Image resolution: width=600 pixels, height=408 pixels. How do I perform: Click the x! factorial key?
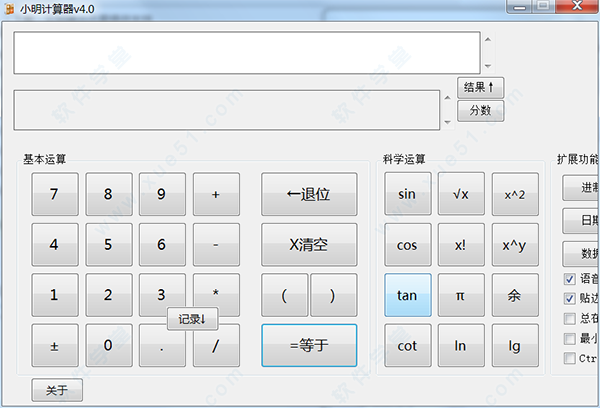point(460,244)
